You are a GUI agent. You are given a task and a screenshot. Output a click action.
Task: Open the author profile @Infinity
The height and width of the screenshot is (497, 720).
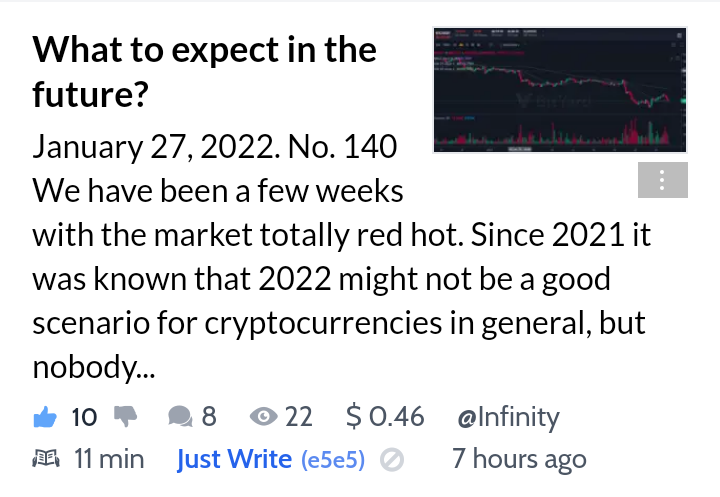[x=508, y=417]
